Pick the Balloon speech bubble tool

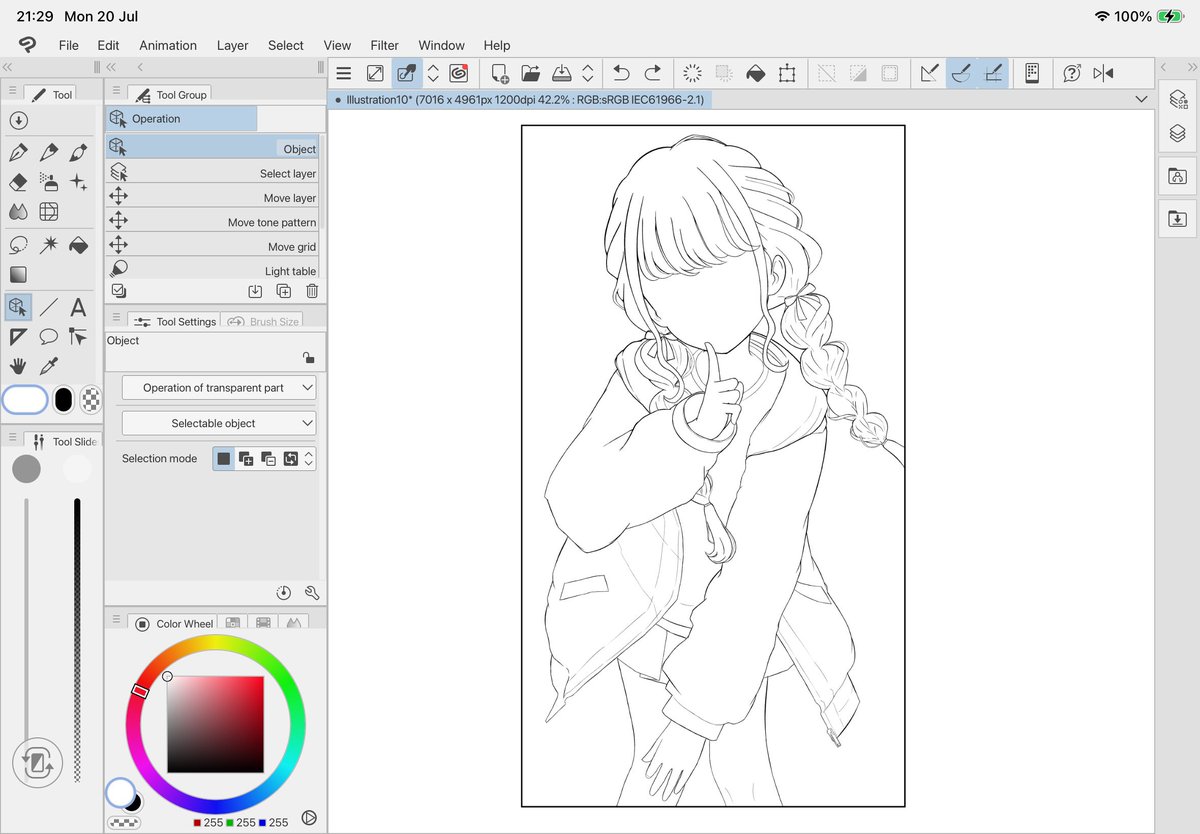pos(48,337)
